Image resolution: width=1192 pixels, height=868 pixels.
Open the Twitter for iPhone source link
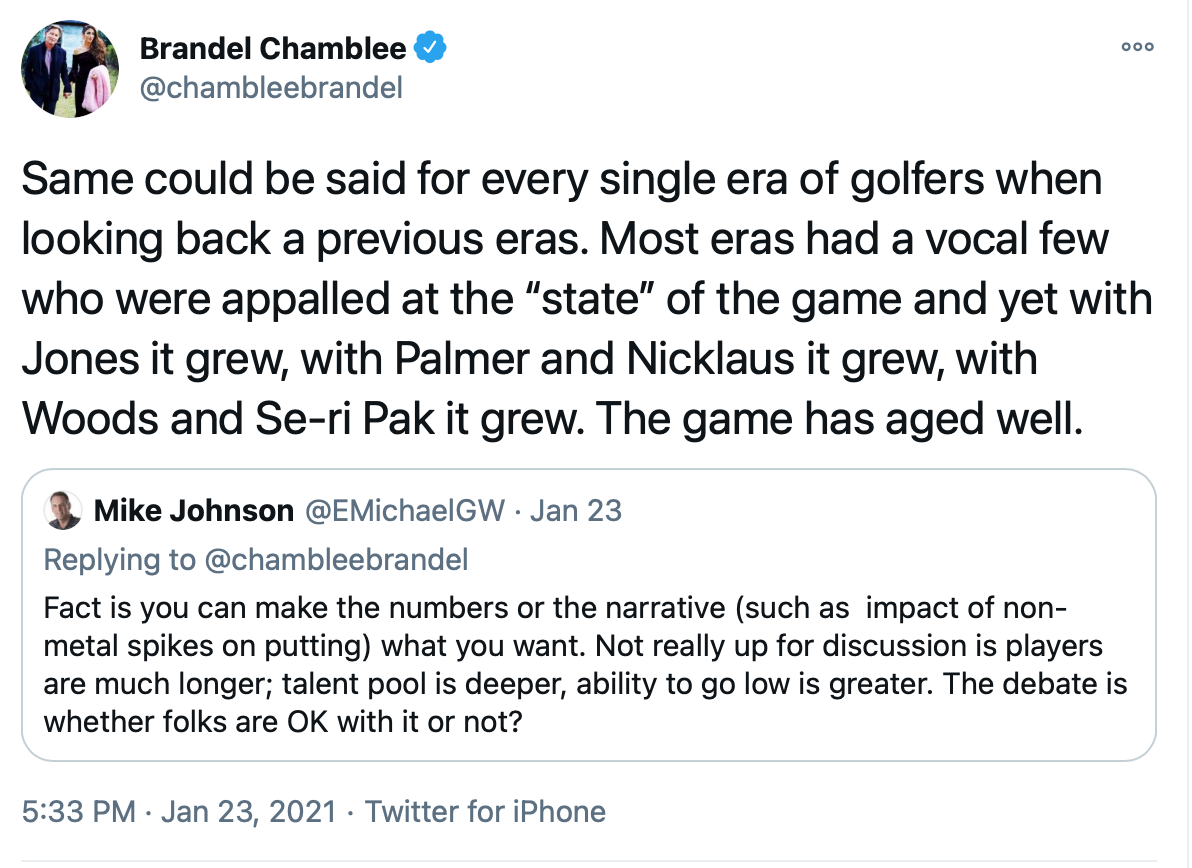(485, 812)
